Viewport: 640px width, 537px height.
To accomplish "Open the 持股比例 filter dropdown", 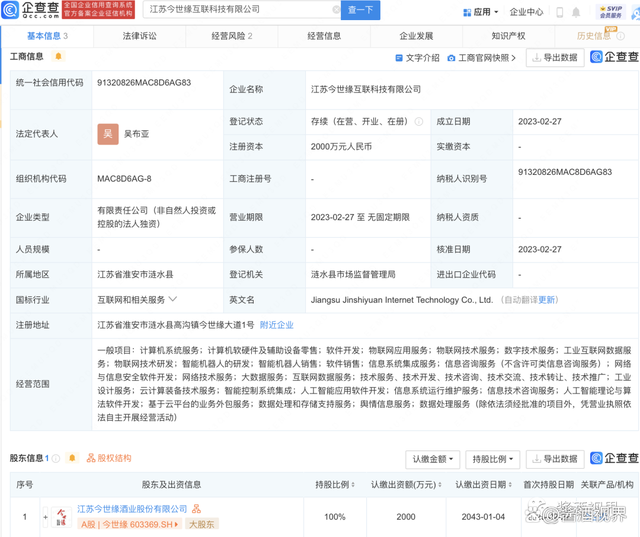I will 491,459.
